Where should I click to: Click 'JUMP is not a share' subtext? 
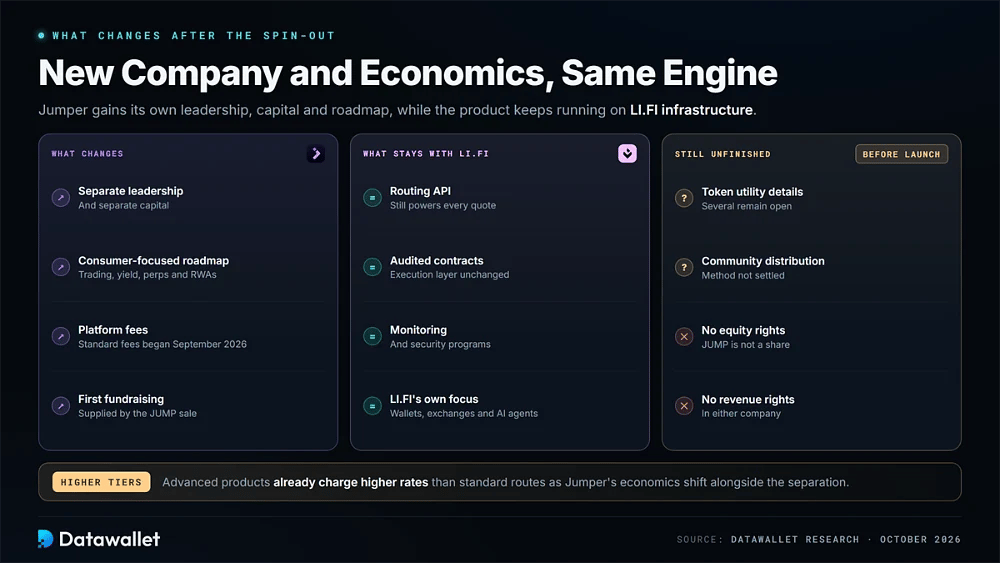[x=746, y=345]
